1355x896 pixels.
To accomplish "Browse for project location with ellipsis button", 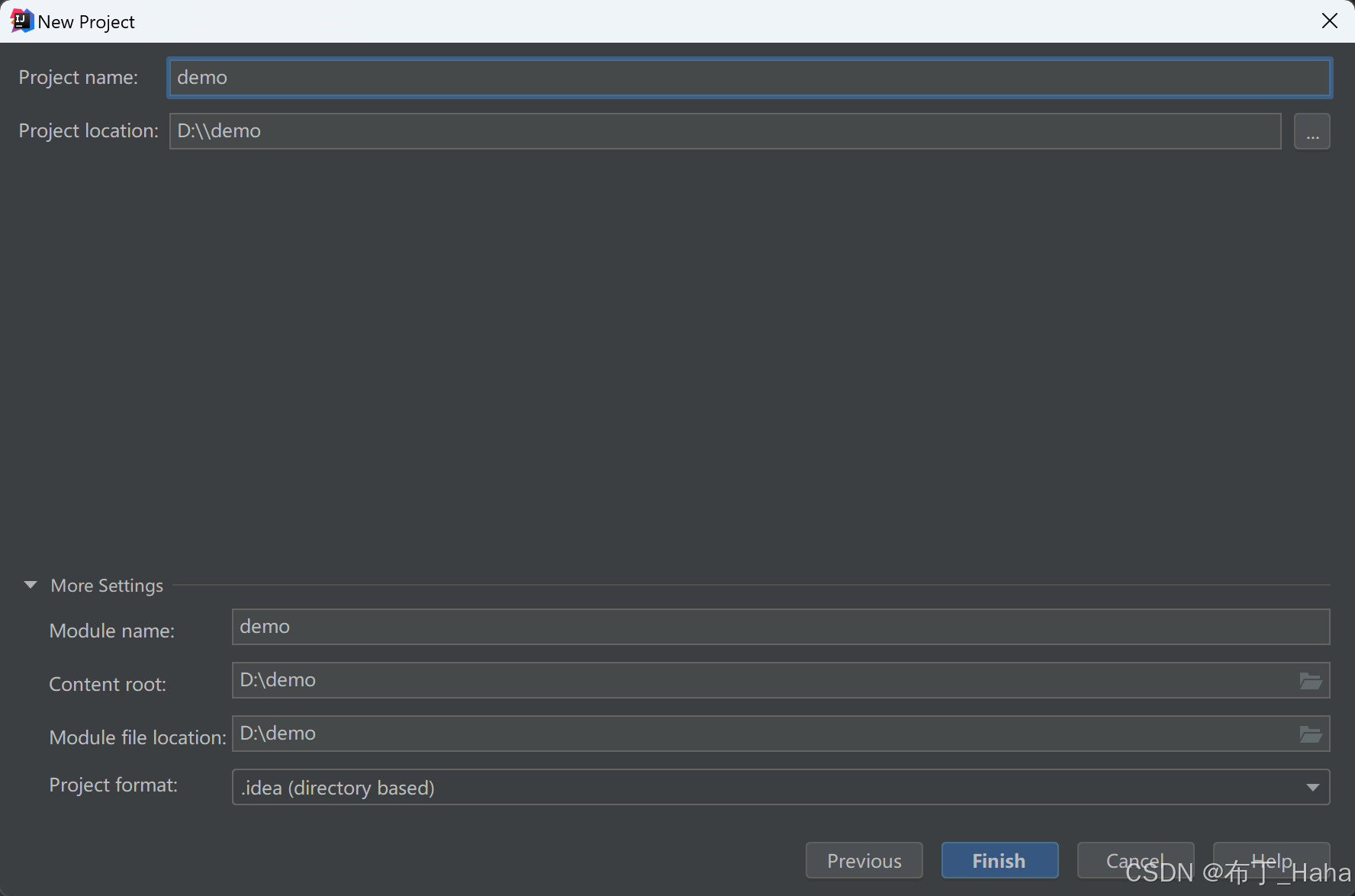I will coord(1312,131).
